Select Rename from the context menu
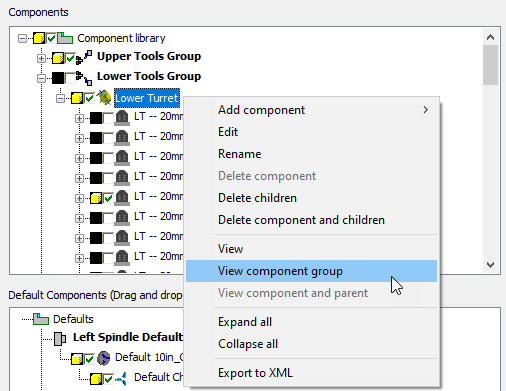The image size is (506, 391). click(x=311, y=154)
